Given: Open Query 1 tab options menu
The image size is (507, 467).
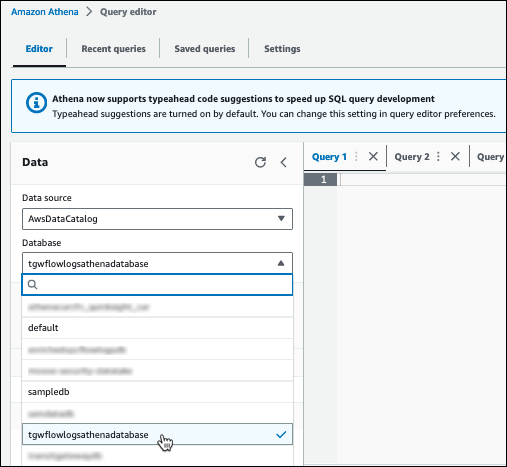Looking at the screenshot, I should [356, 156].
